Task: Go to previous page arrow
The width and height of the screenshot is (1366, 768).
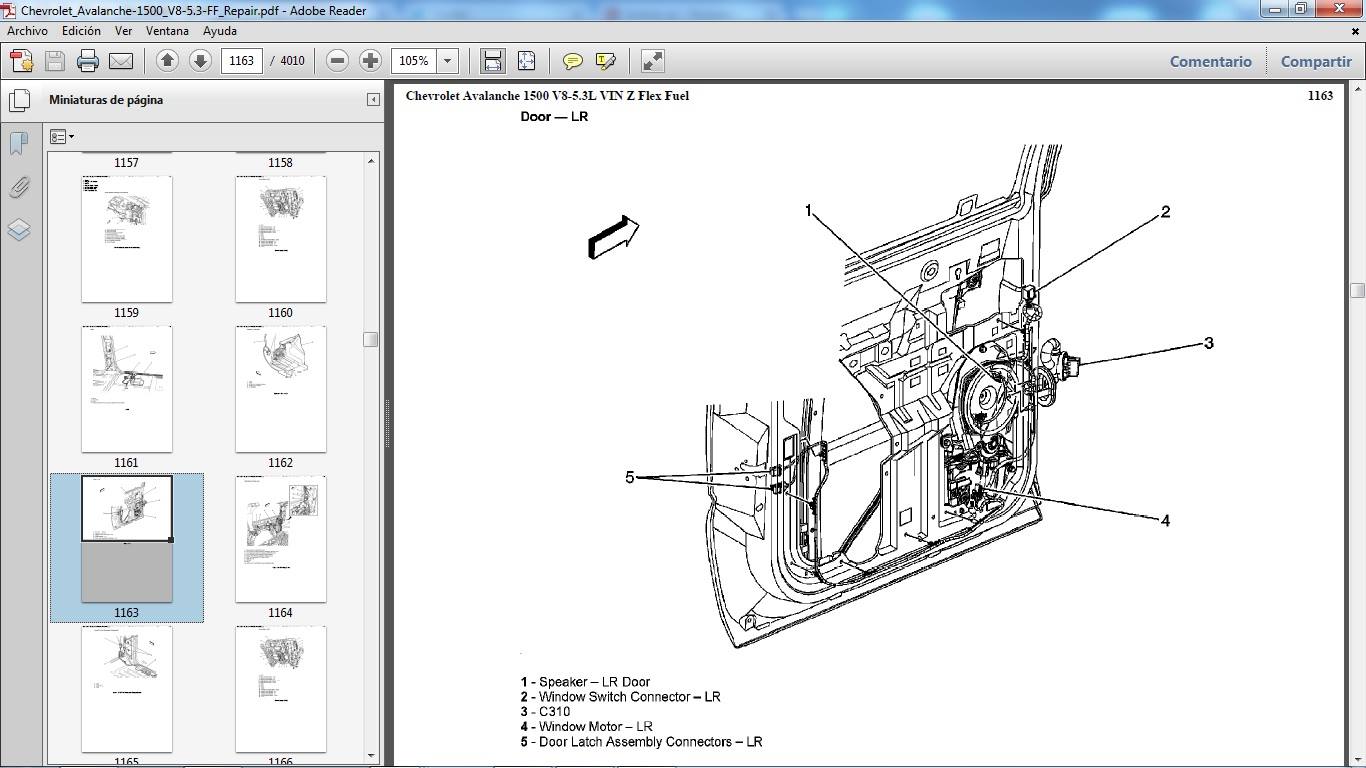Action: coord(167,61)
